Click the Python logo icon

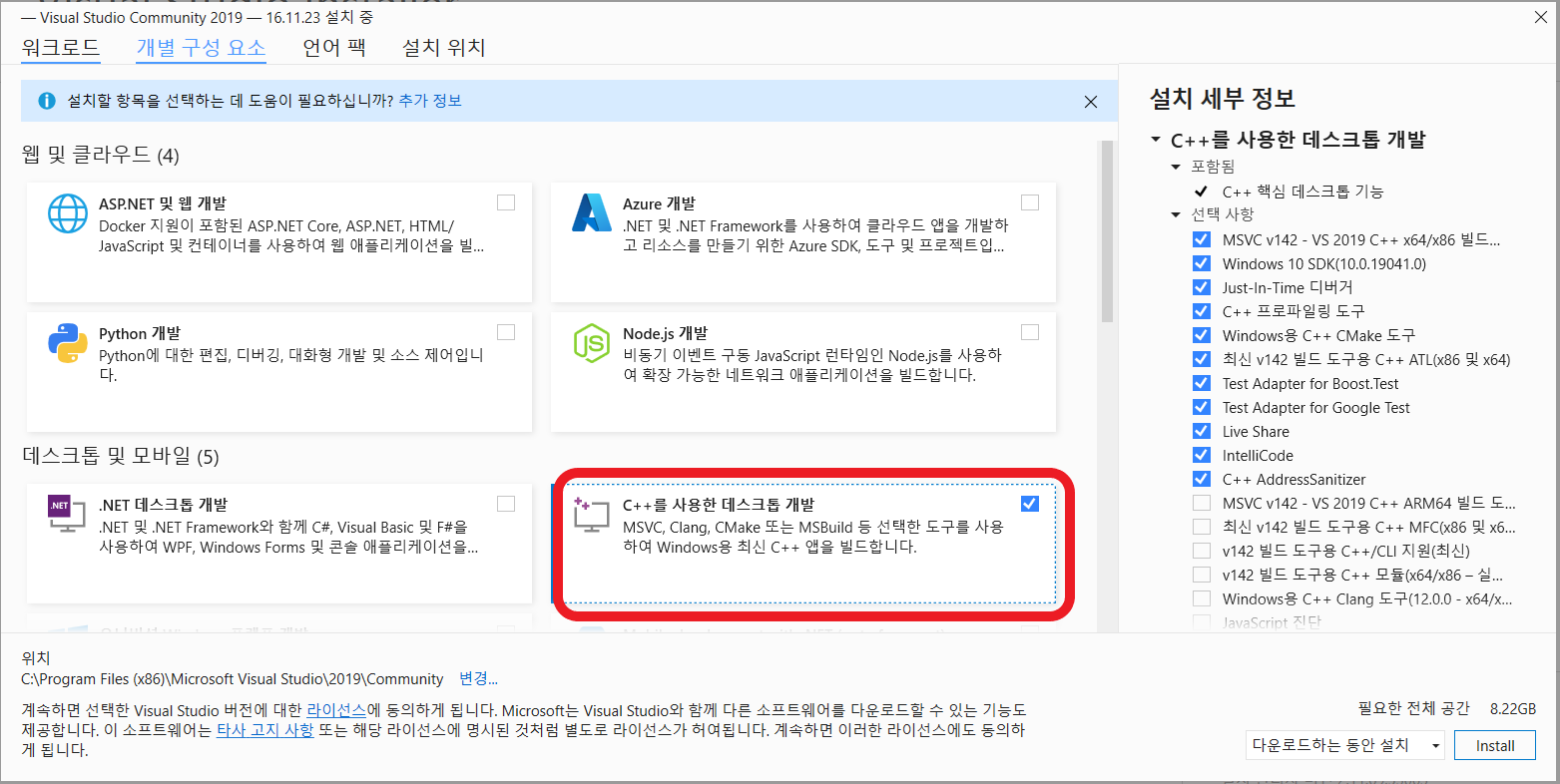[68, 343]
